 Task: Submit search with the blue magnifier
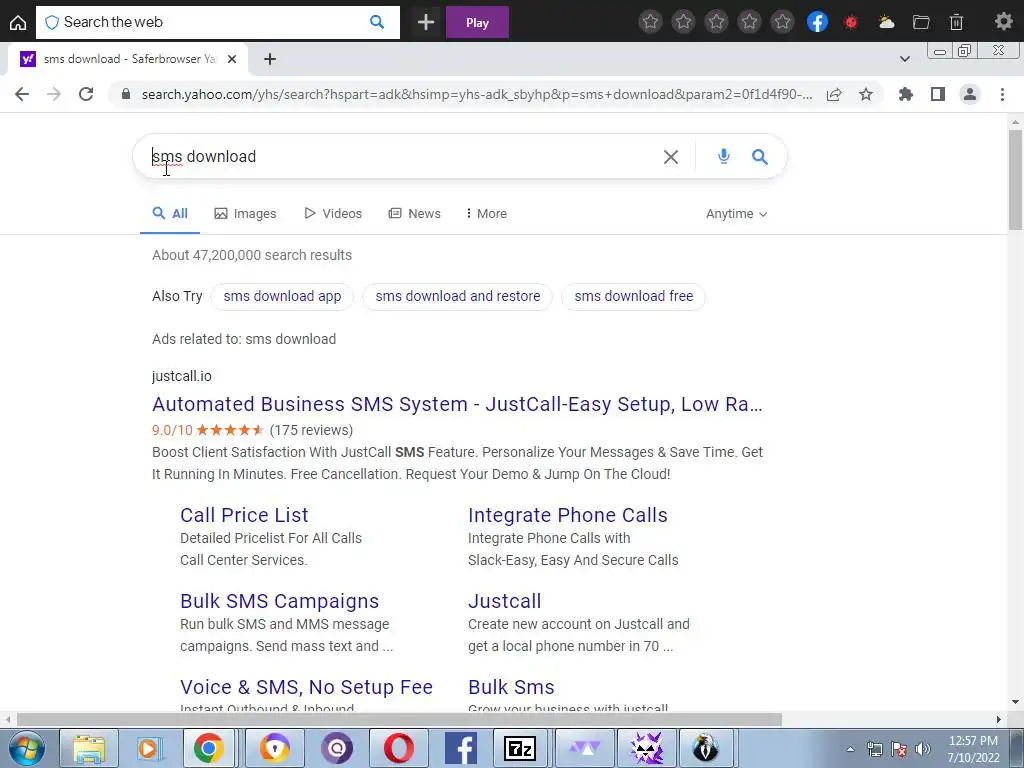(760, 157)
